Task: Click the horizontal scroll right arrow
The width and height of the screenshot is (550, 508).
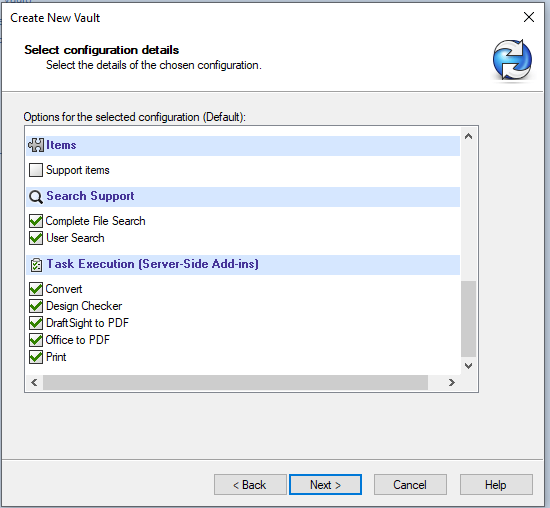Action: click(x=452, y=382)
